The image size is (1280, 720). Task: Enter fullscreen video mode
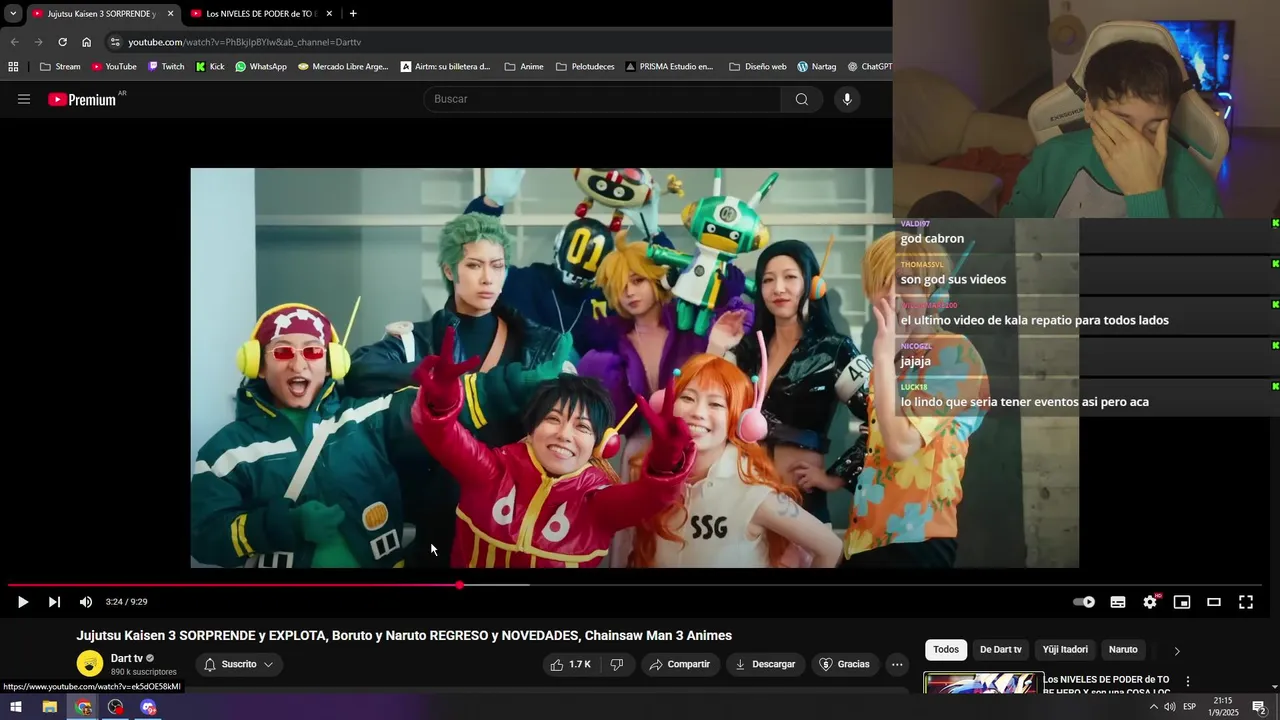click(1246, 602)
